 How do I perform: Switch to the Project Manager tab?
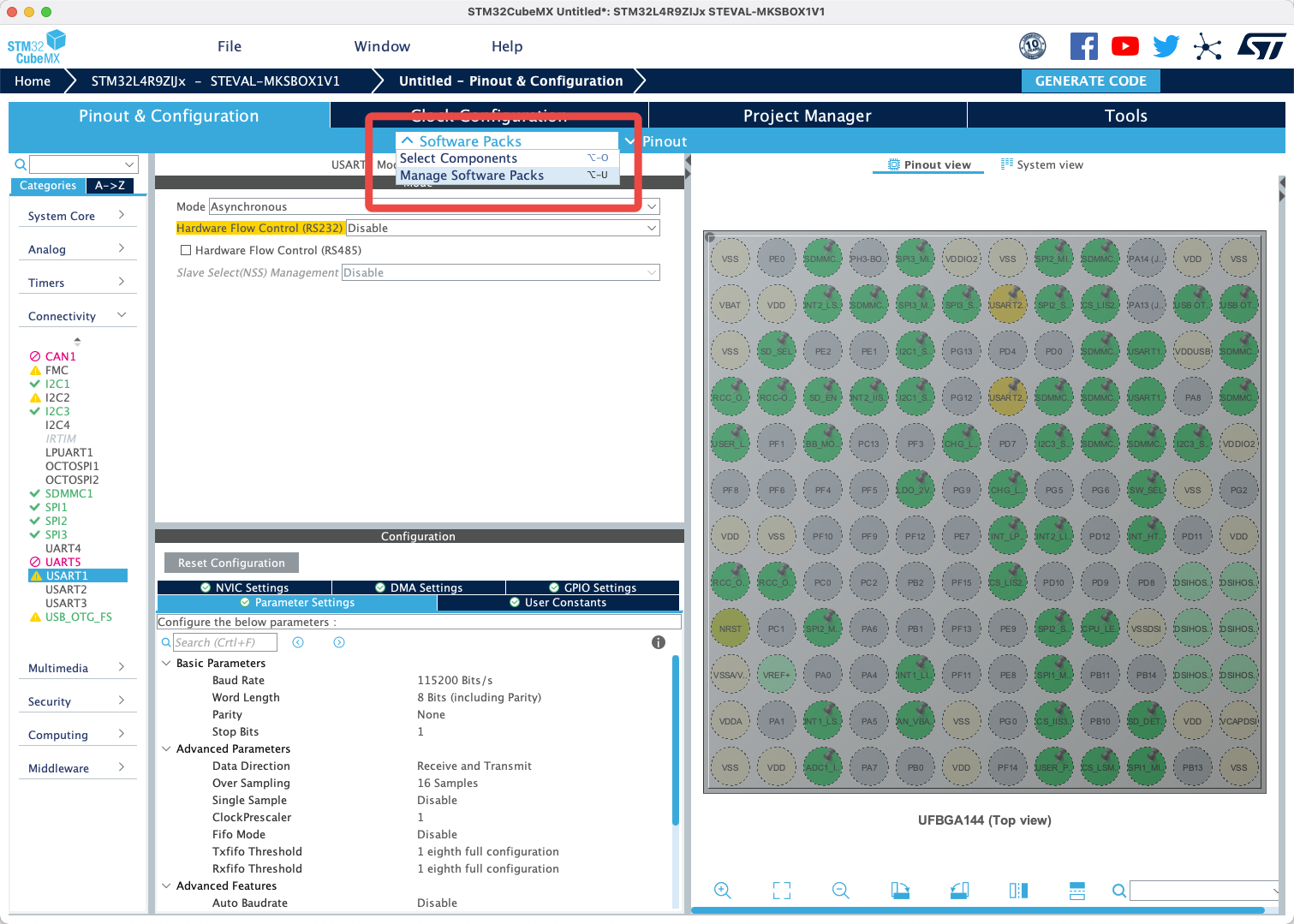click(808, 116)
